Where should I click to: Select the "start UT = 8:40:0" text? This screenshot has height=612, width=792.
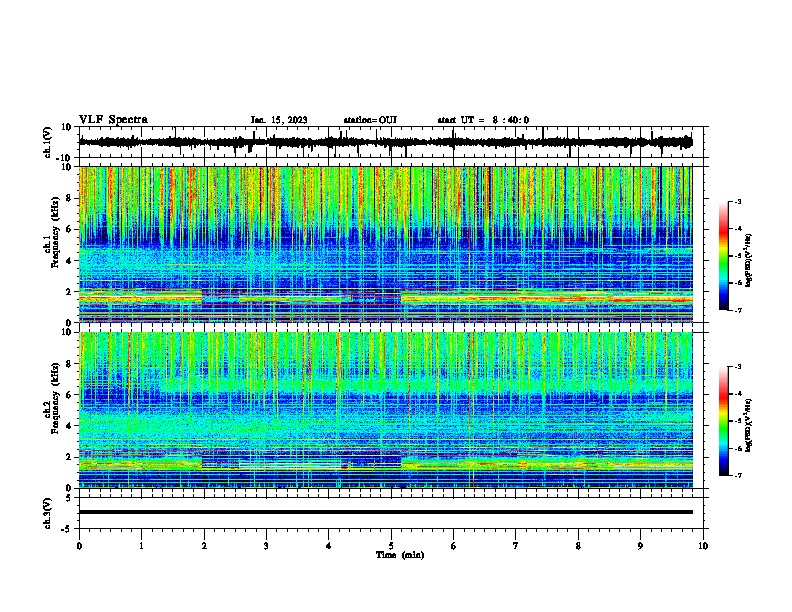pos(483,120)
